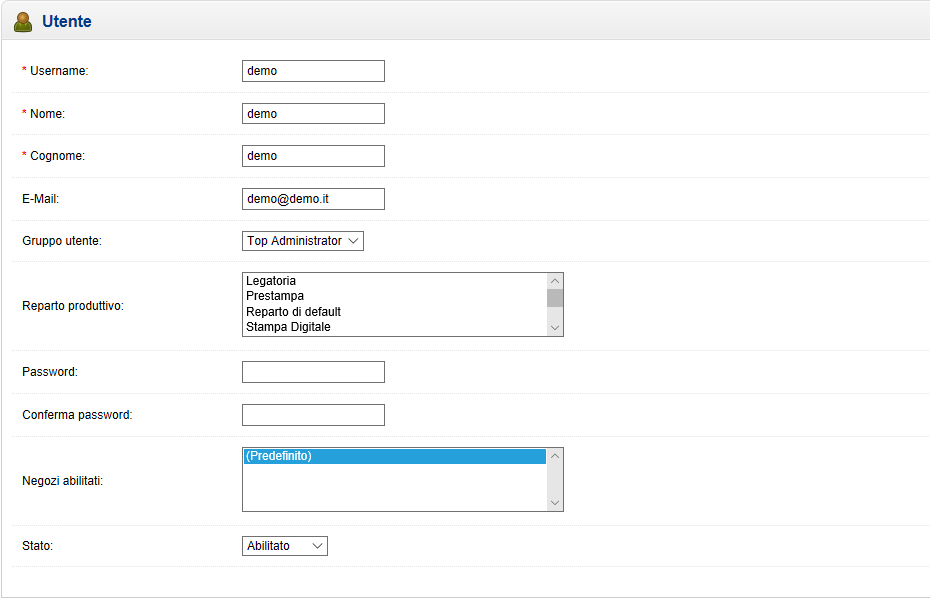Expand the Stato Abilitato dropdown

coord(285,546)
